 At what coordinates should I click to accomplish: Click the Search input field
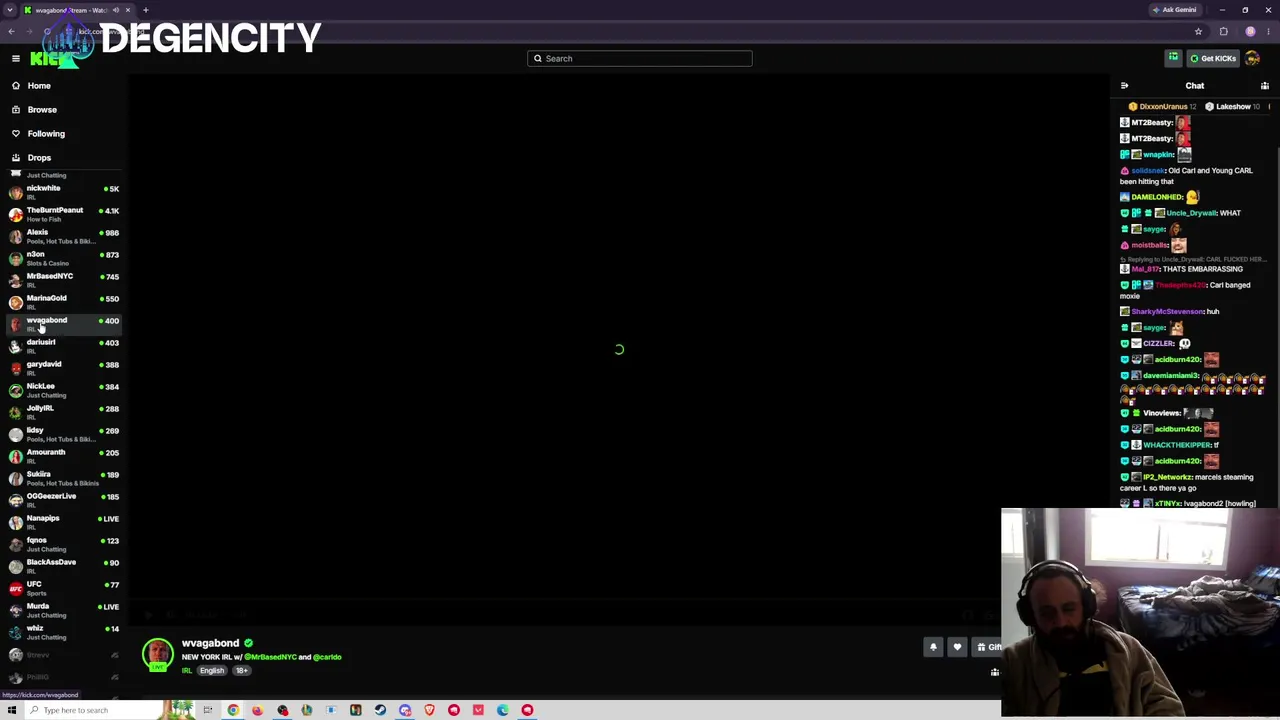640,58
